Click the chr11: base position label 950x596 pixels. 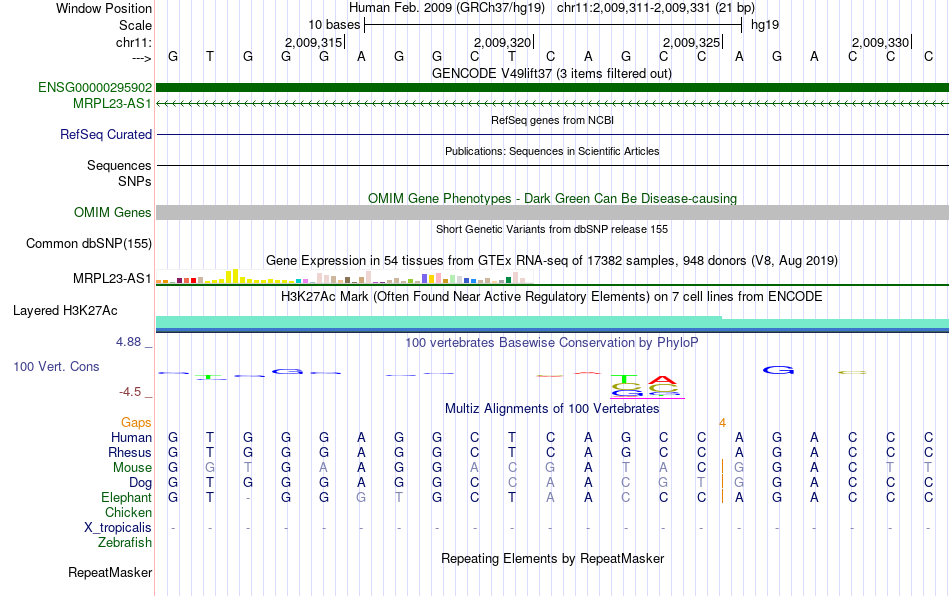(x=134, y=42)
